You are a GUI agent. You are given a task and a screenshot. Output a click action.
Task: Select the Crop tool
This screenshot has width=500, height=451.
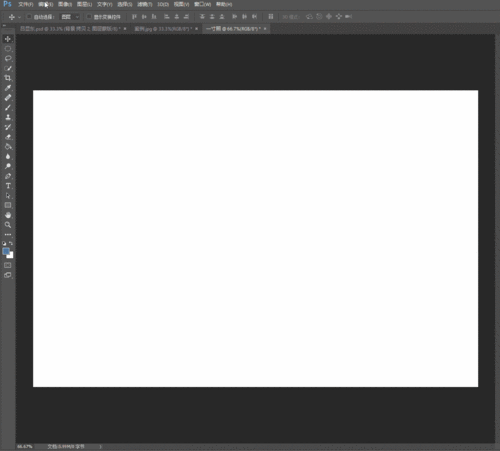pyautogui.click(x=8, y=78)
